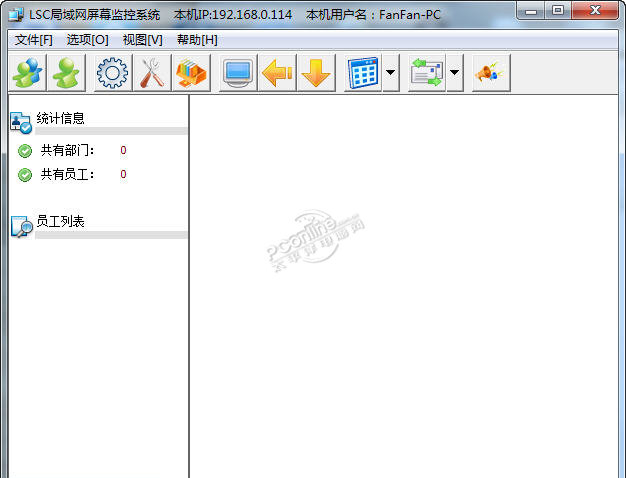Screen dimensions: 626x478
Task: Click the mail transfer with green arrows icon
Action: pos(427,73)
